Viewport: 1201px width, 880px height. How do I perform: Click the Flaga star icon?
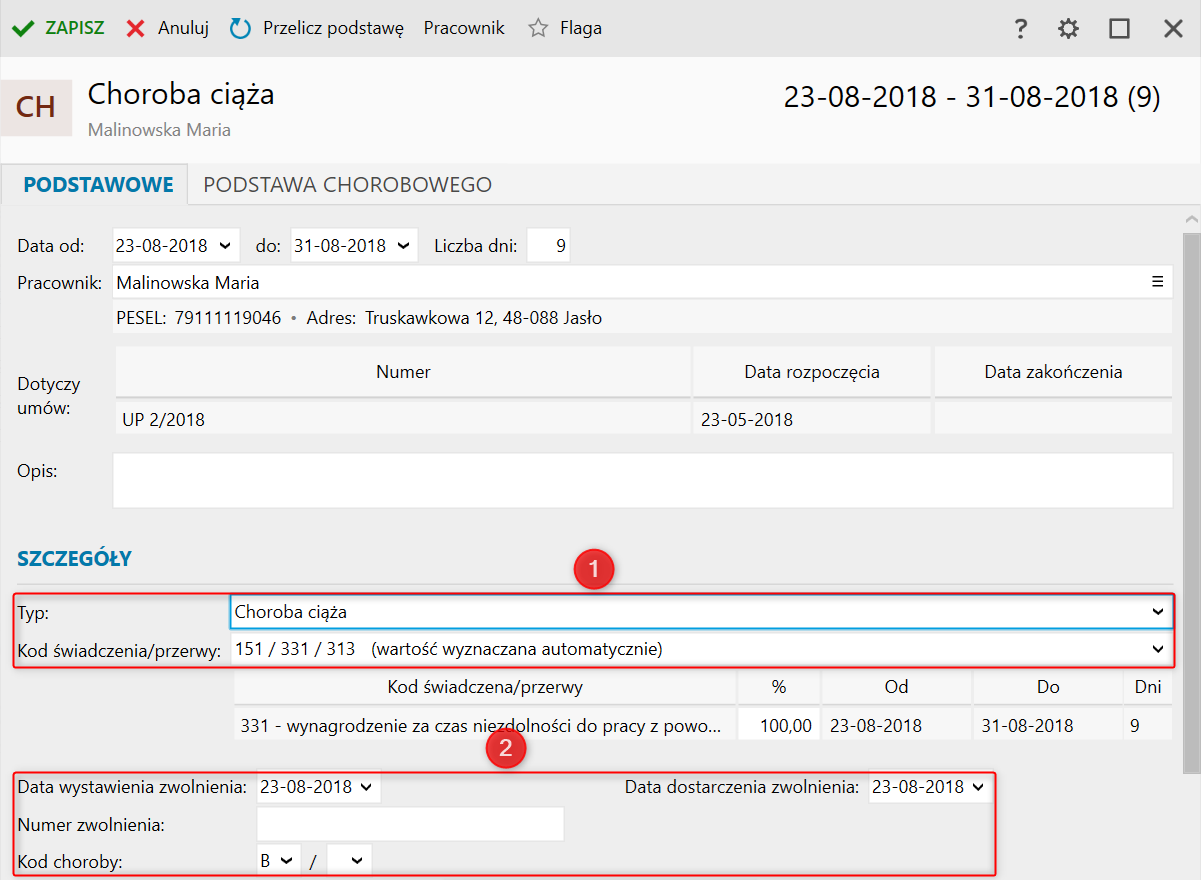pos(538,28)
